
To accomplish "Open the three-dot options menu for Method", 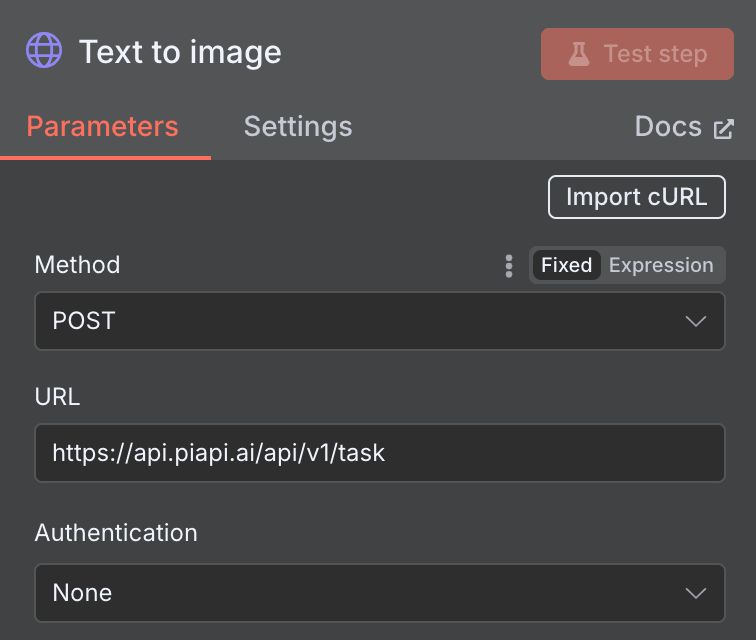I will 509,266.
